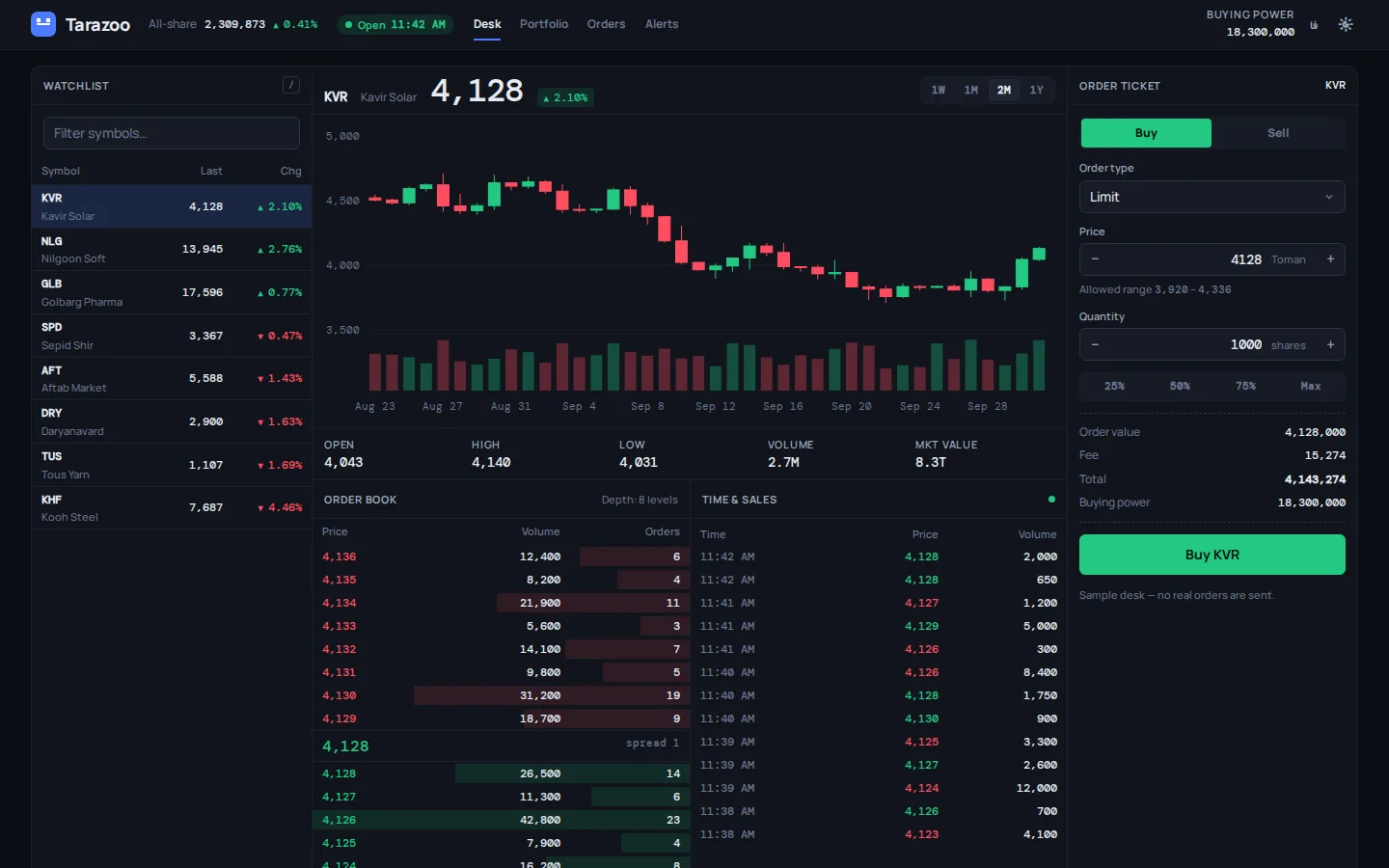1389x868 pixels.
Task: Click the slash shortcut icon in Watchlist header
Action: [290, 85]
